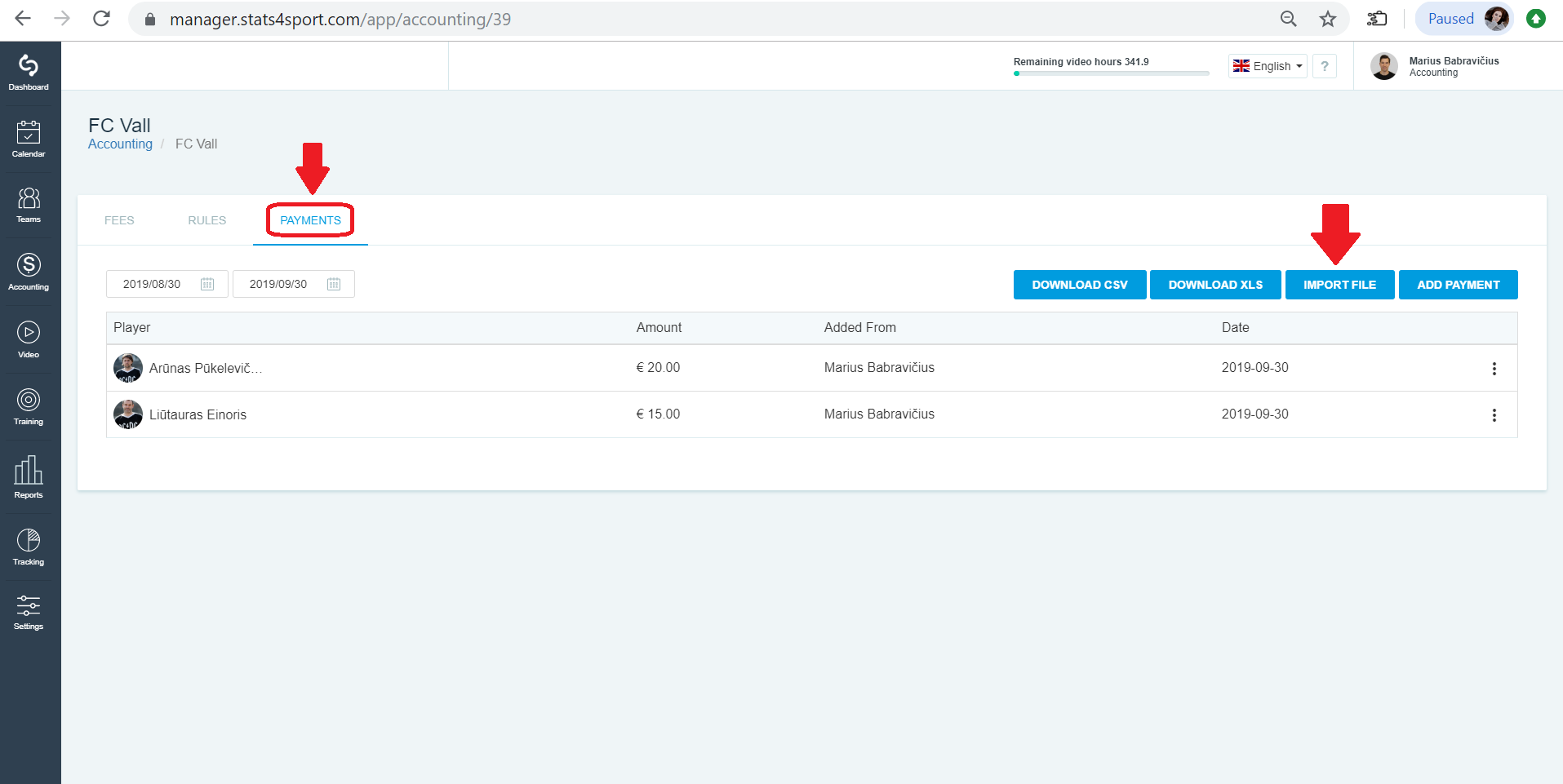
Task: Click the Amount column header
Action: click(x=659, y=327)
